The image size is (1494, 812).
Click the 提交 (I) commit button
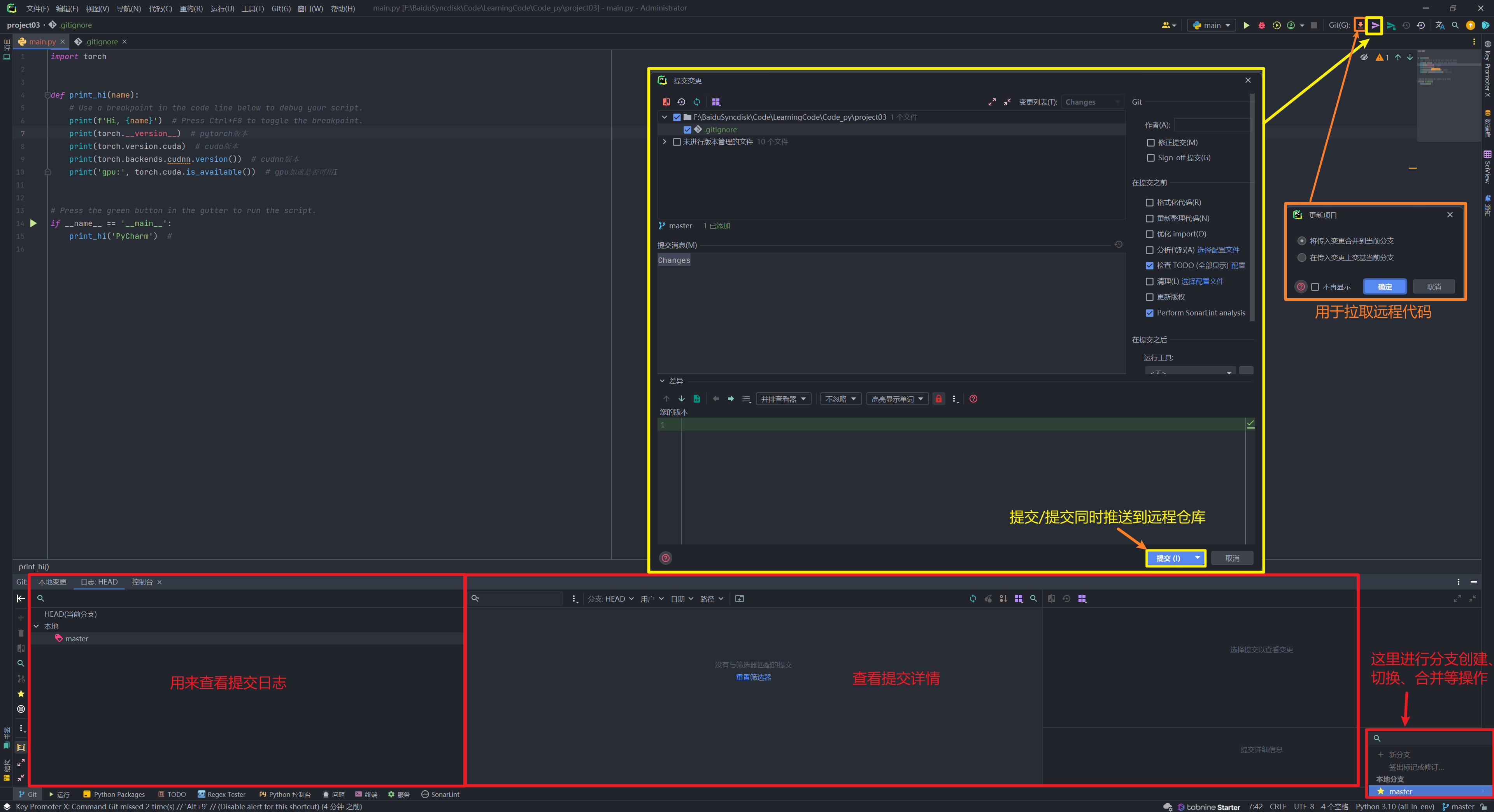point(1168,558)
